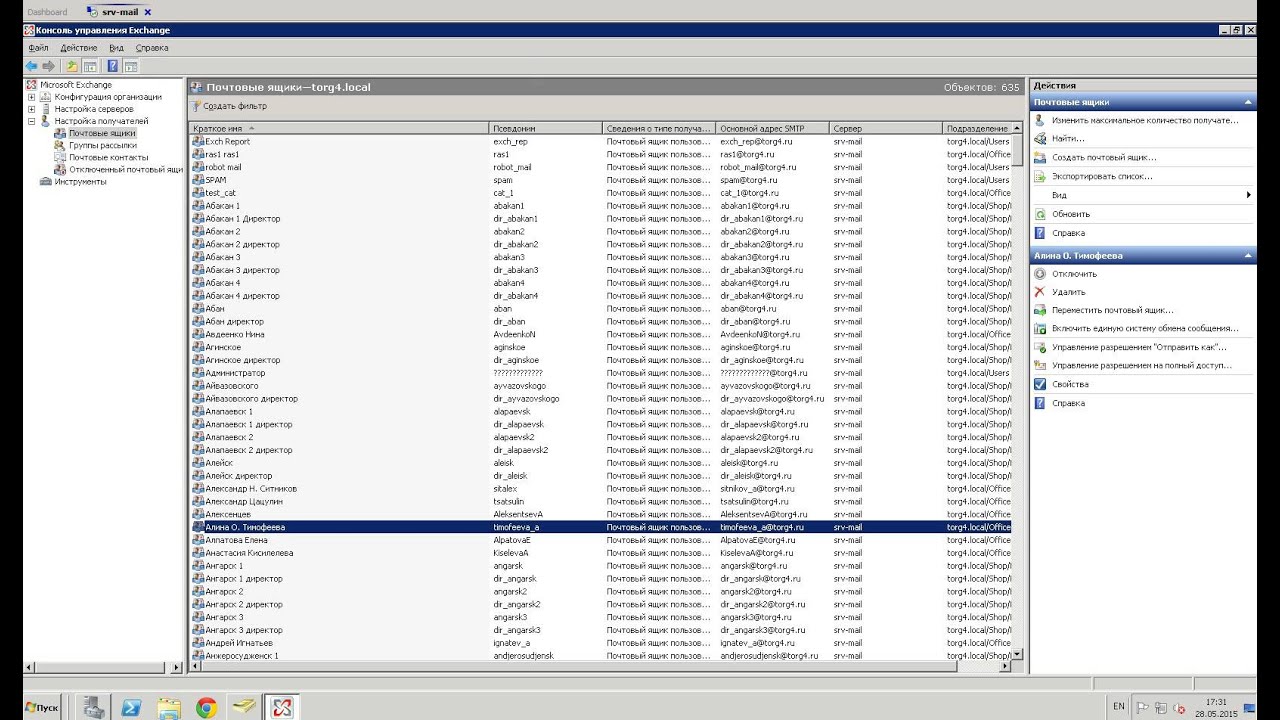Click the Forward arrow toolbar icon
Viewport: 1280px width, 720px height.
click(48, 66)
